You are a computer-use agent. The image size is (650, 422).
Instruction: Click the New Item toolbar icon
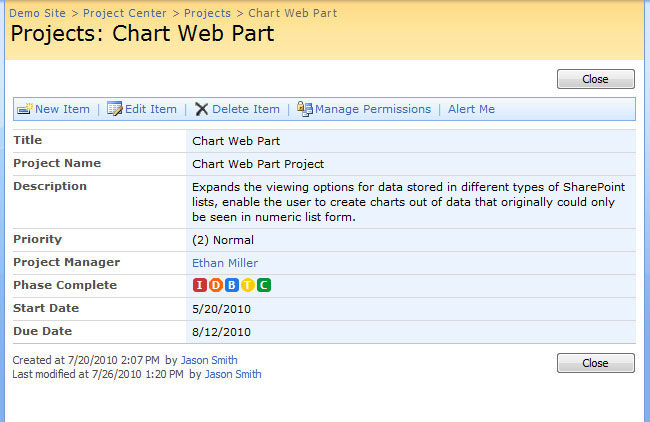coord(25,109)
